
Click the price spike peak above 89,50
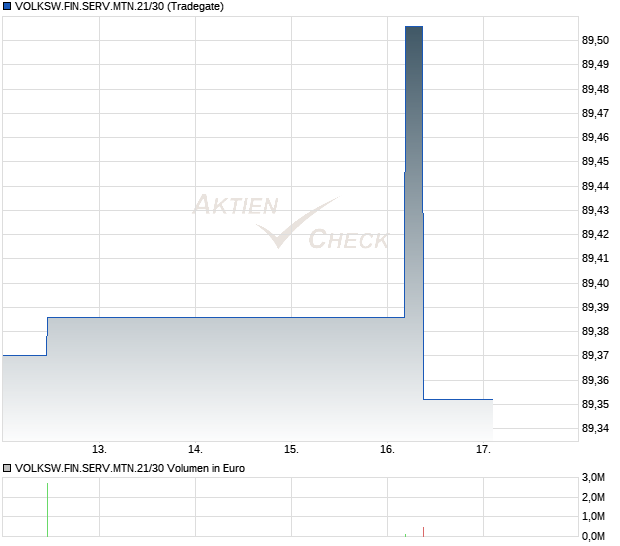pos(414,26)
